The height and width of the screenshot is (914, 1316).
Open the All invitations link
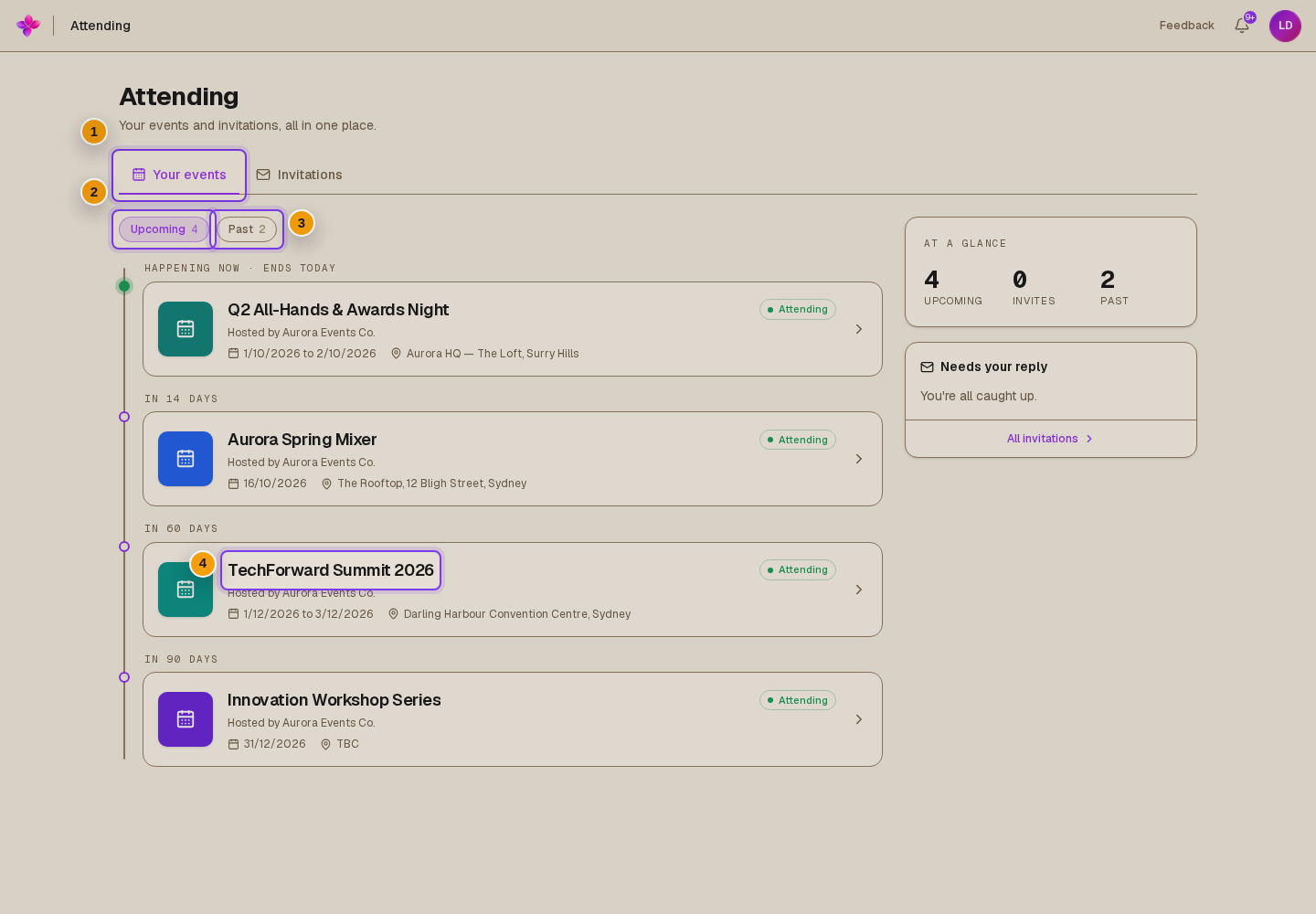pyautogui.click(x=1050, y=439)
